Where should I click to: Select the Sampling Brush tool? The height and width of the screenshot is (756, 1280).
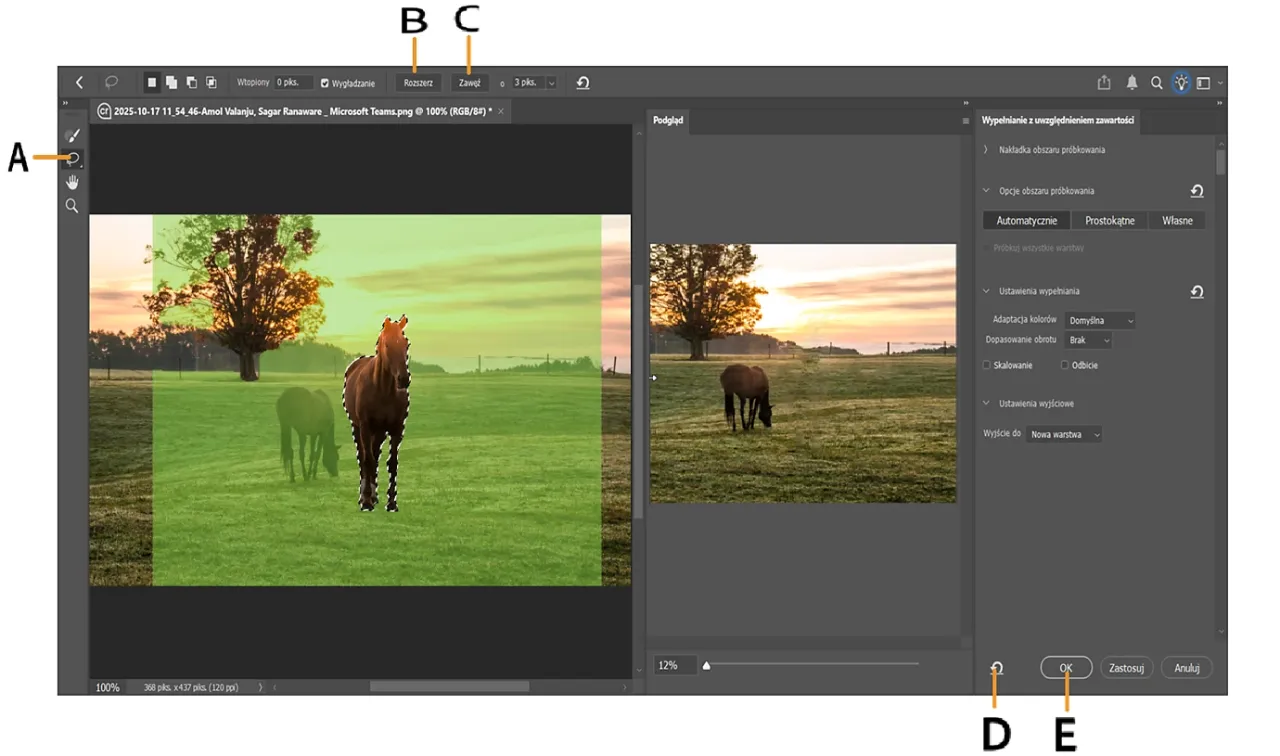pos(72,135)
